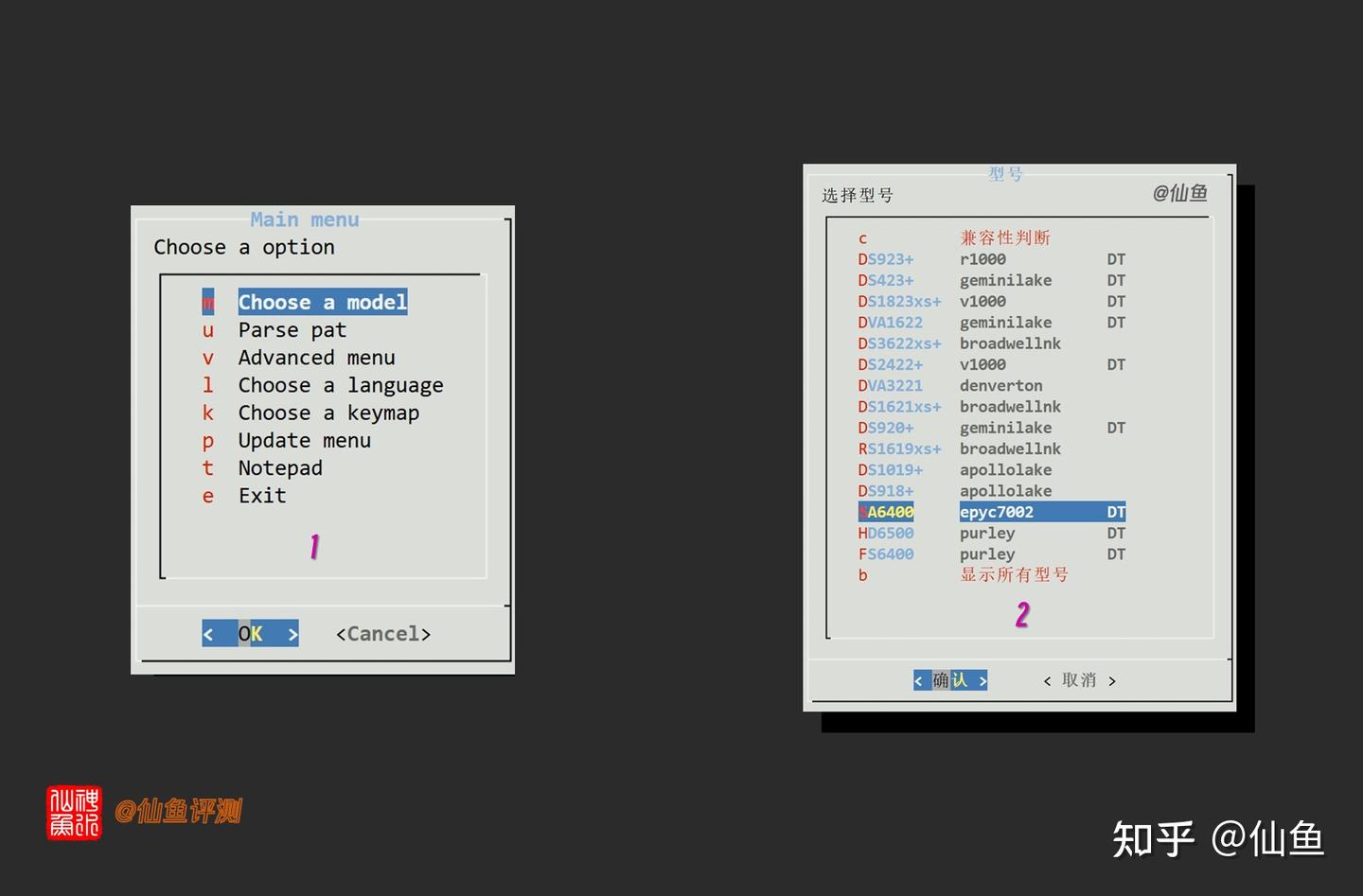Select "Choose a model" in Main menu
Viewport: 1363px width, 896px height.
pyautogui.click(x=305, y=302)
